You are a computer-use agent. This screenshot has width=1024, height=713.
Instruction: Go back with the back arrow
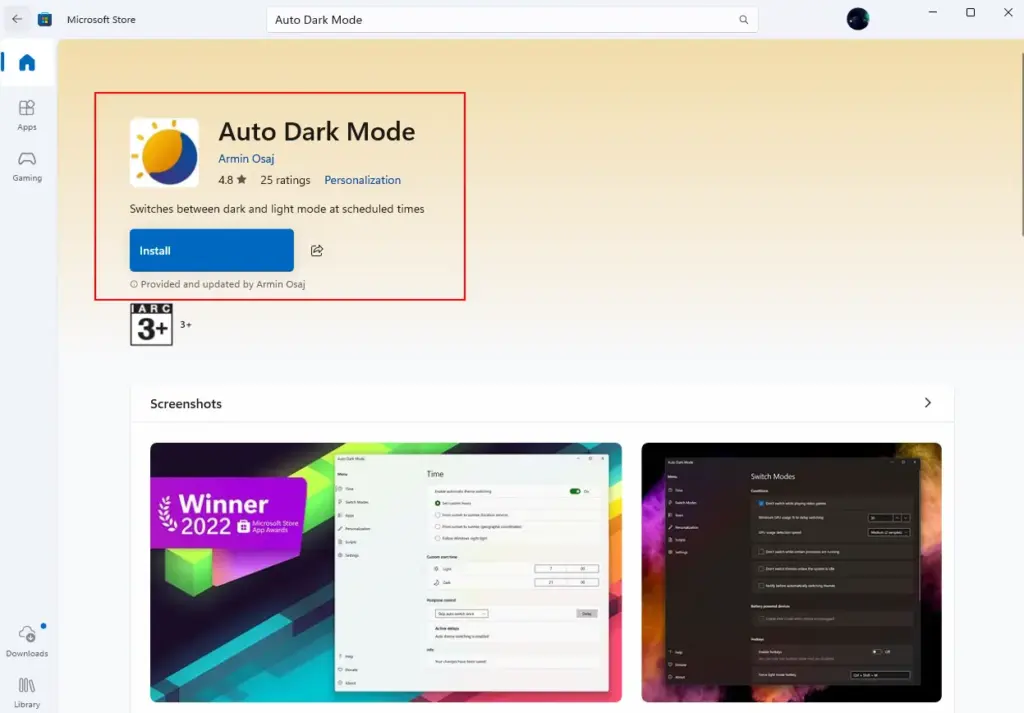17,19
